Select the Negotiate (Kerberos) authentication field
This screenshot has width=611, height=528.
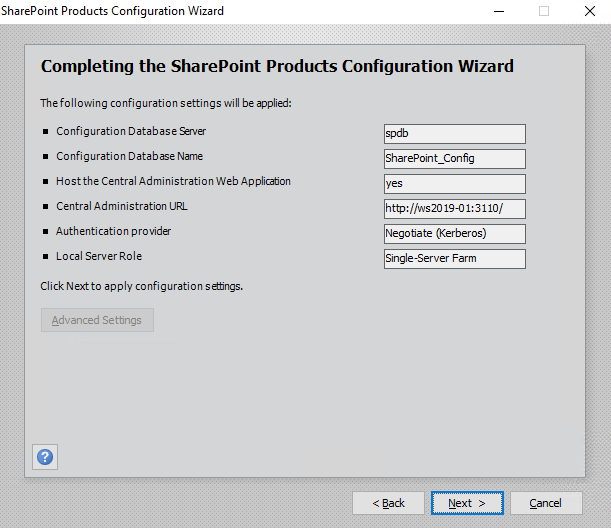[x=455, y=233]
